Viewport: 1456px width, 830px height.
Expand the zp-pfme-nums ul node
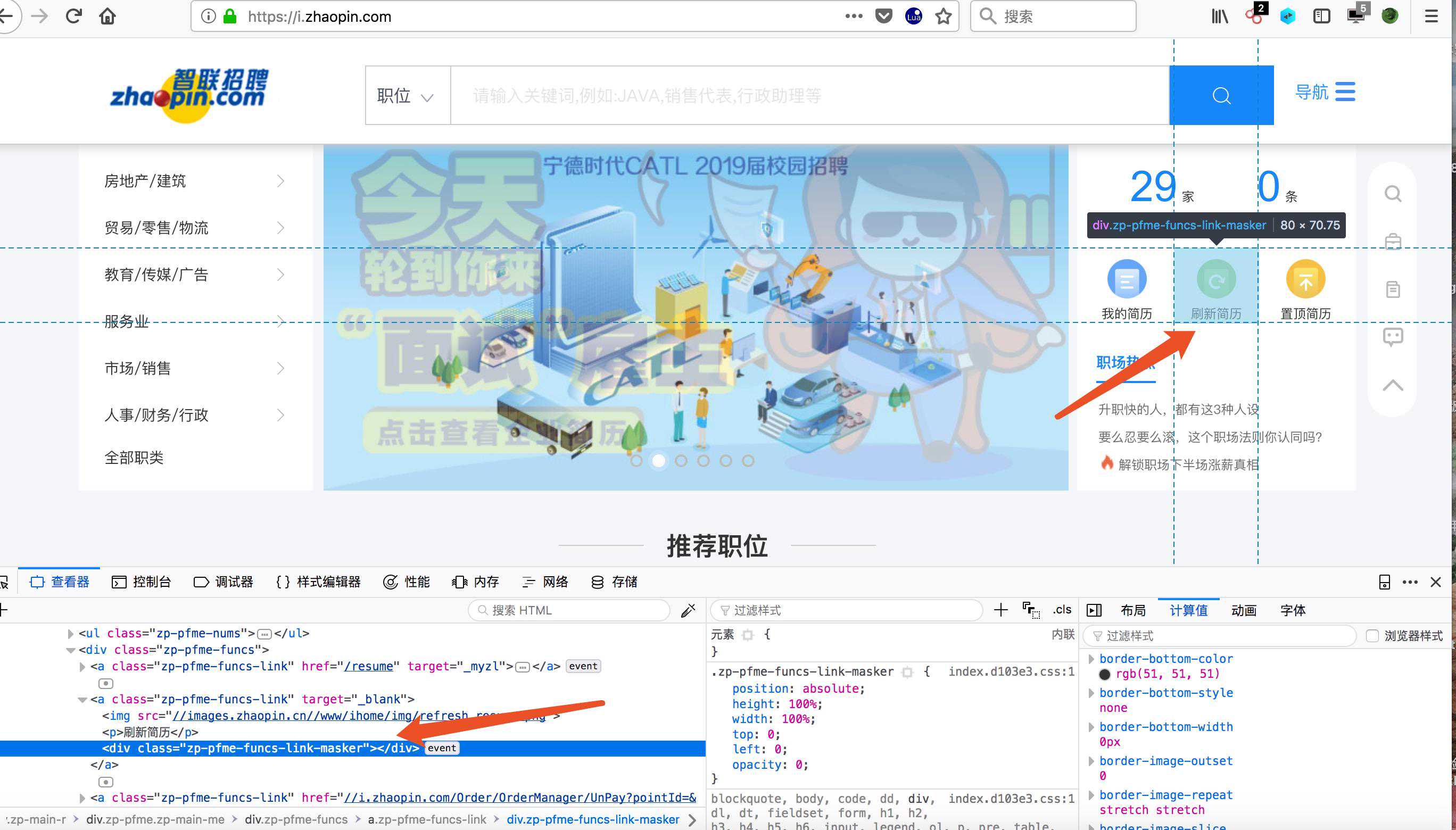pos(71,633)
